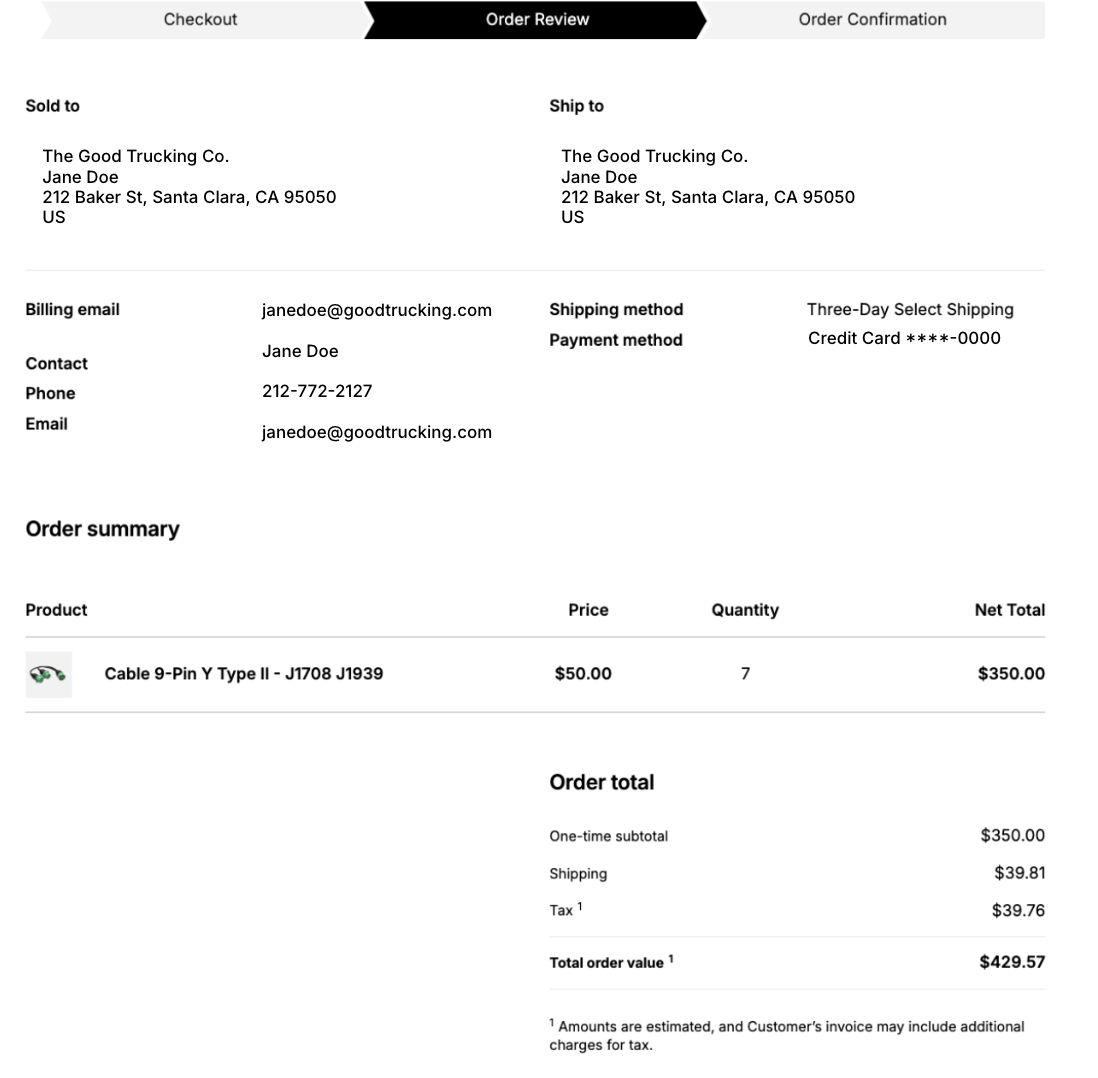Click the Order summary heading
The image size is (1098, 1078).
coord(102,529)
